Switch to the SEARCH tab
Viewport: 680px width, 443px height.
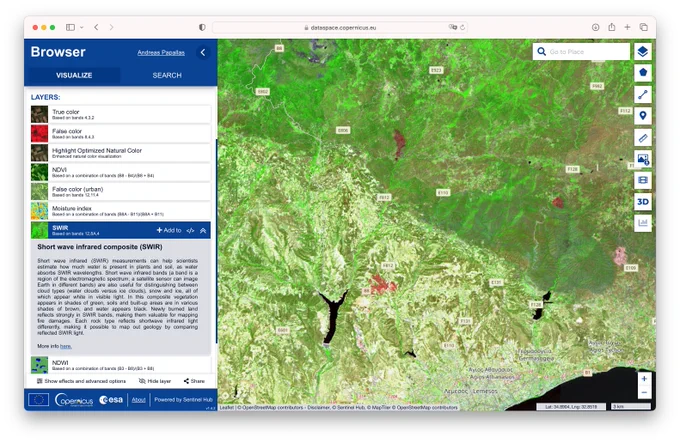167,75
